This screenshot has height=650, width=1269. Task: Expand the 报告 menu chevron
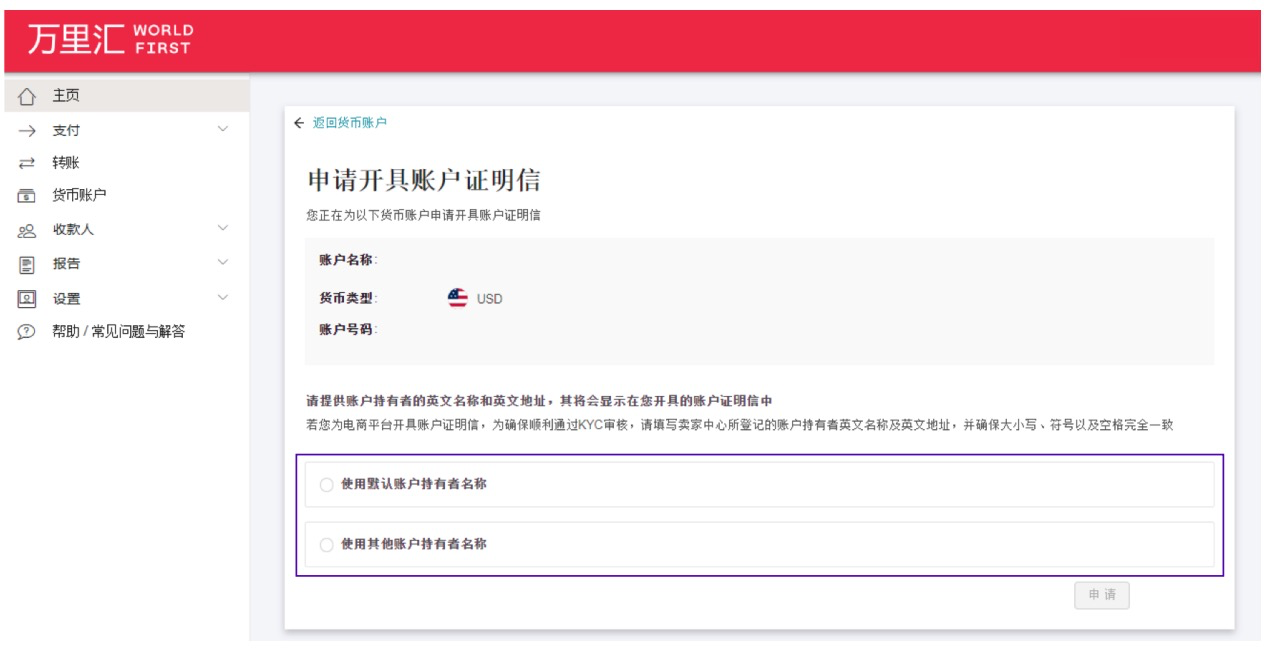pos(223,262)
